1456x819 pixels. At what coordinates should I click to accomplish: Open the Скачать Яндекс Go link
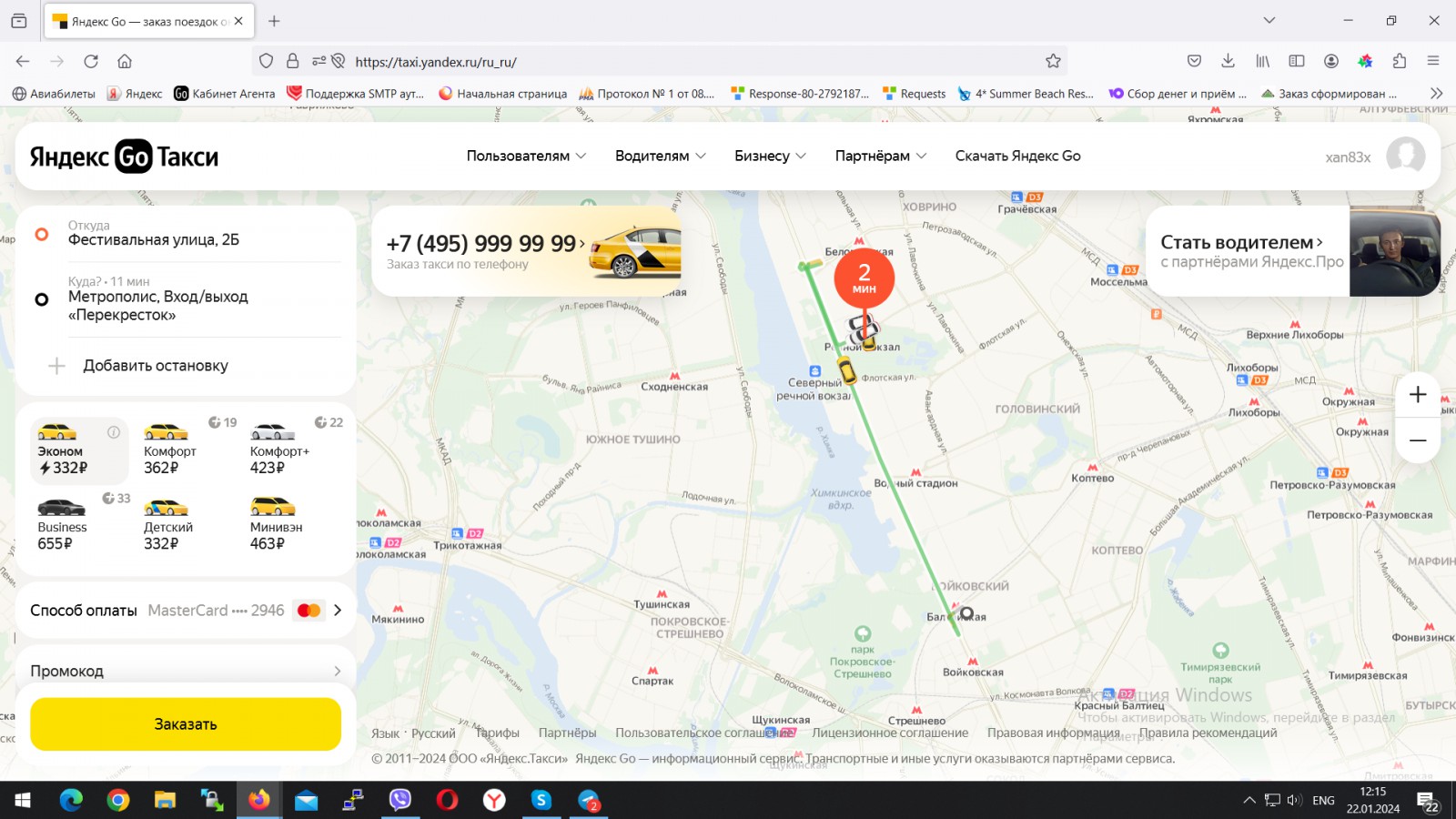(x=1017, y=156)
